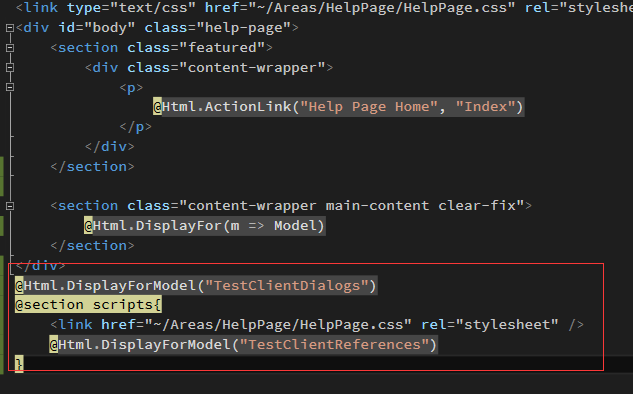The height and width of the screenshot is (394, 633).
Task: Click the "Index" string argument
Action: (486, 107)
